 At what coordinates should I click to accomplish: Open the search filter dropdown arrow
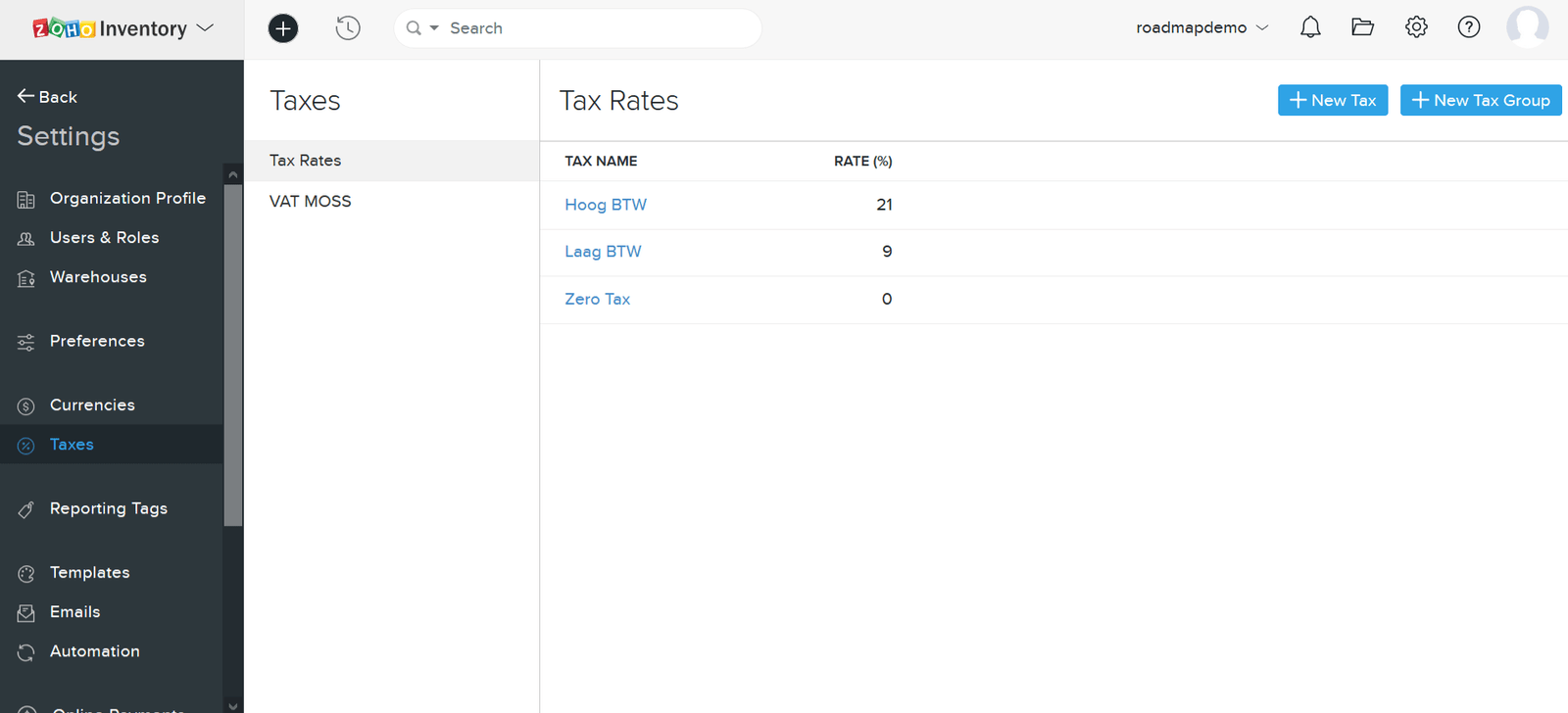(x=434, y=28)
